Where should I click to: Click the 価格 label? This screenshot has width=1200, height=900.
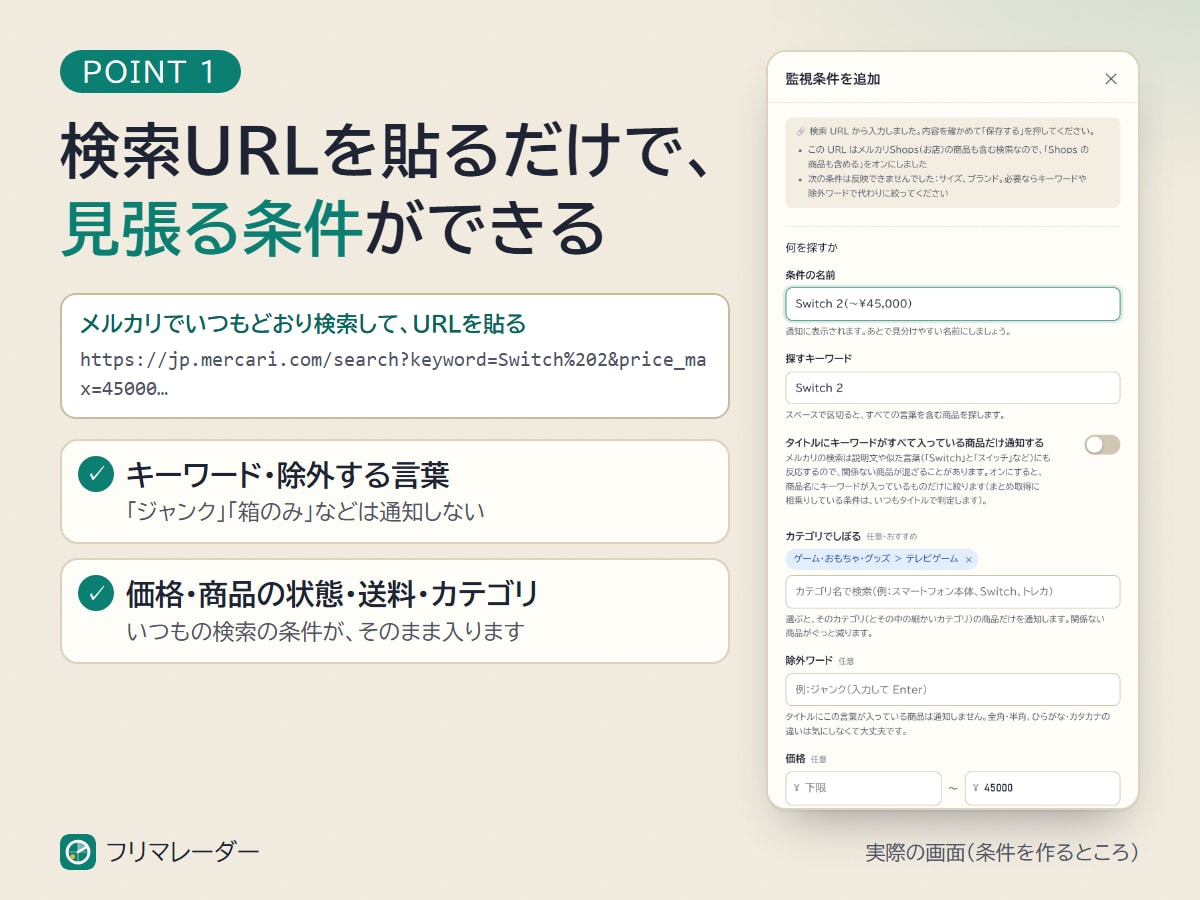pos(796,759)
